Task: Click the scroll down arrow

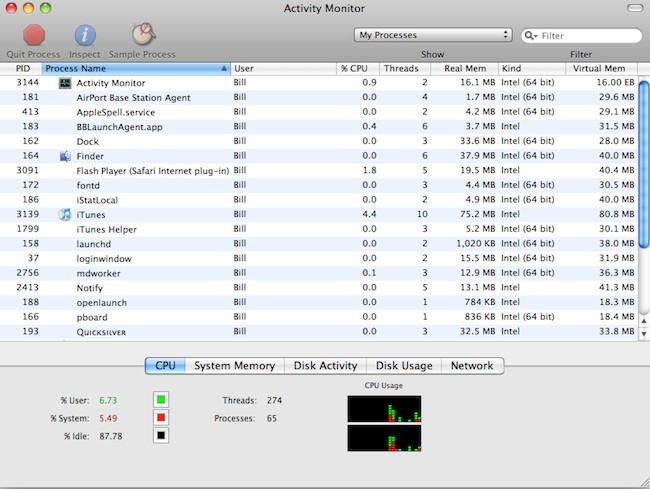Action: click(644, 333)
